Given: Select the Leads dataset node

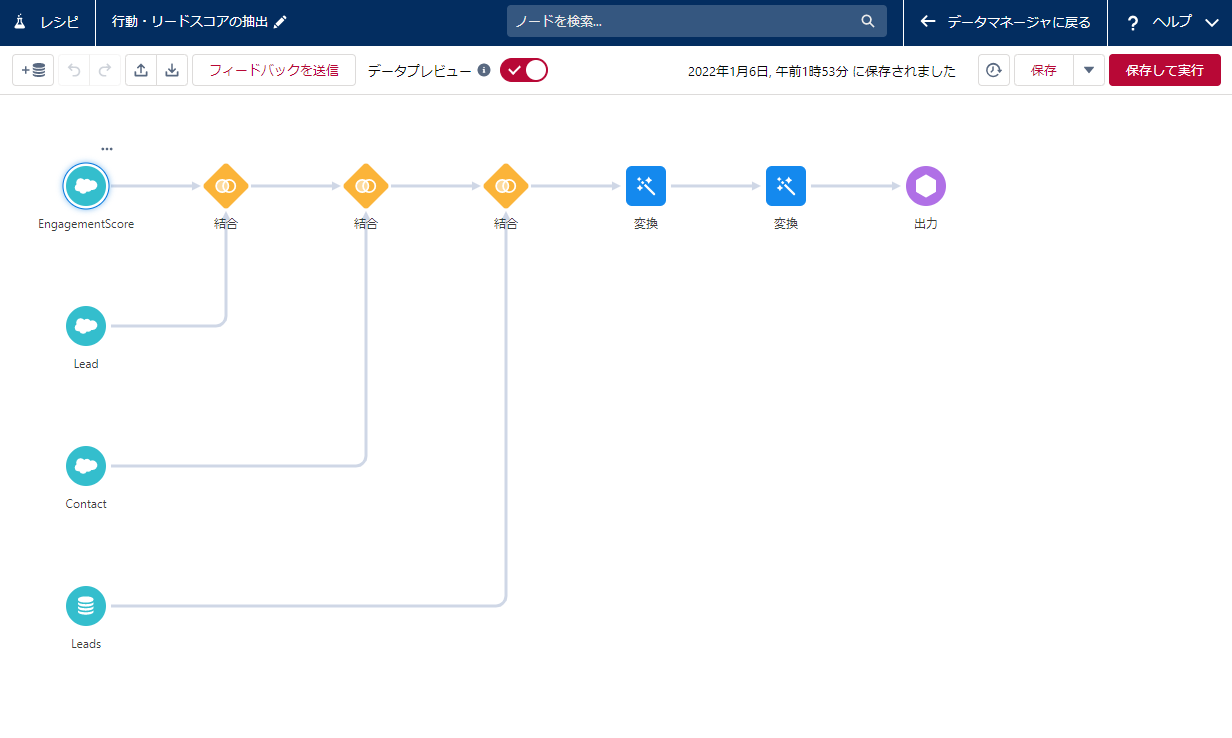Looking at the screenshot, I should point(86,606).
